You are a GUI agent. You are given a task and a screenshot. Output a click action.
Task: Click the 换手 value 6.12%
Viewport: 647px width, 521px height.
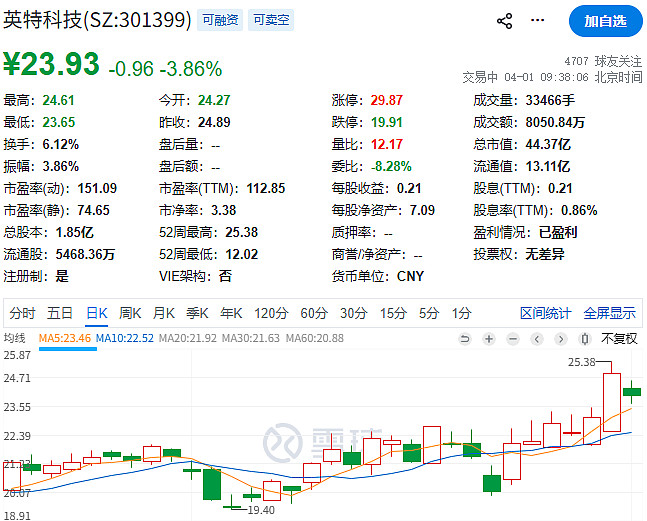click(60, 144)
